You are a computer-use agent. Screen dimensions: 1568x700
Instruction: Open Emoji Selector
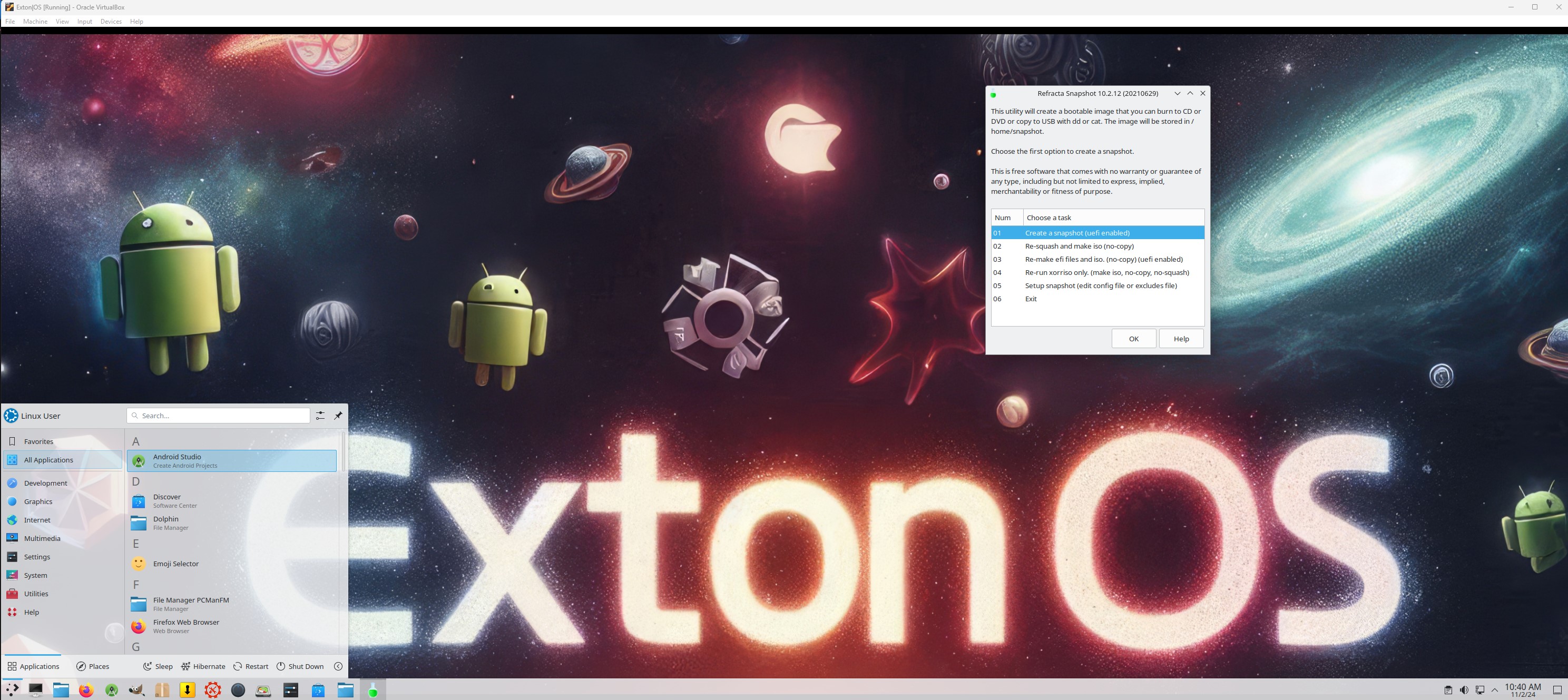pos(231,564)
